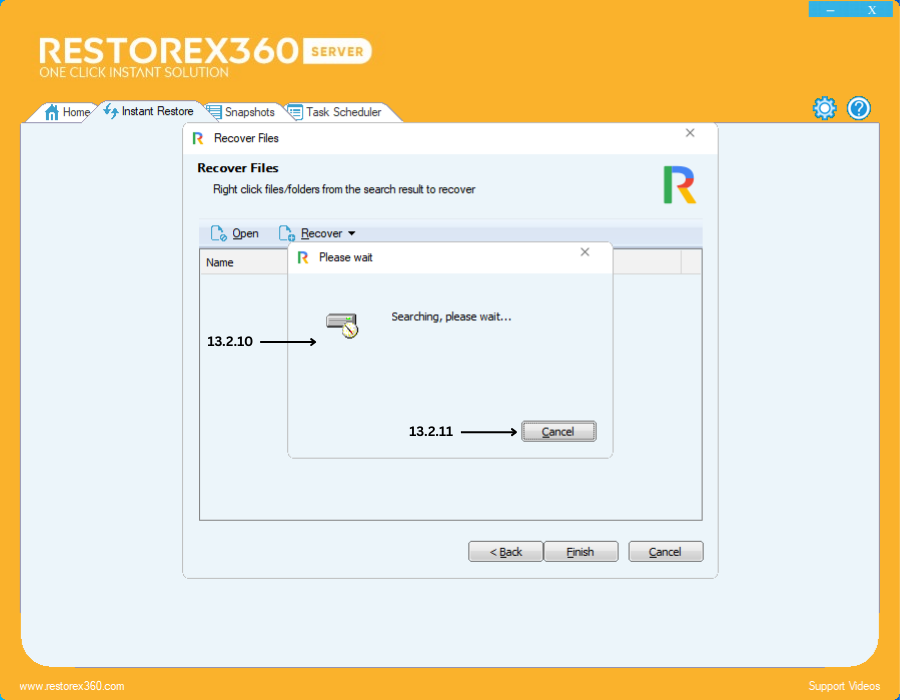
Task: Click the 'Searching, please wait…' message
Action: (x=451, y=317)
